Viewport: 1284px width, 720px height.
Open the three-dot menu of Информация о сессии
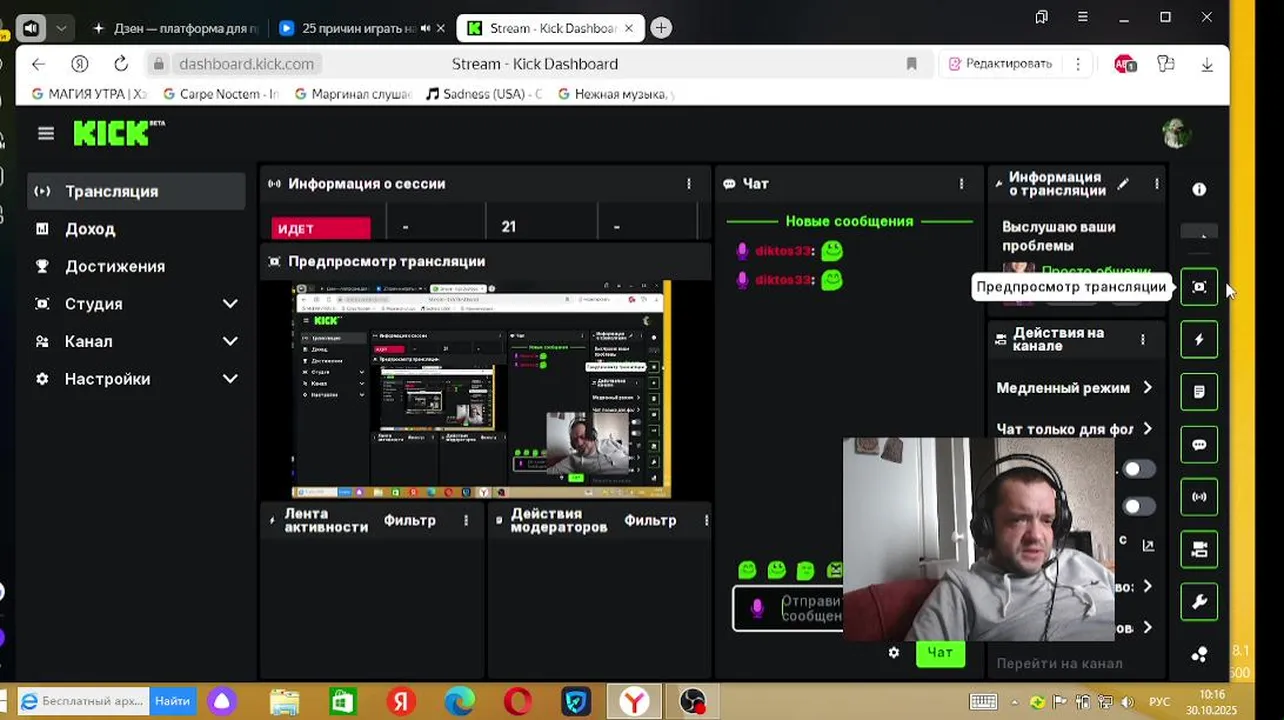pos(689,184)
